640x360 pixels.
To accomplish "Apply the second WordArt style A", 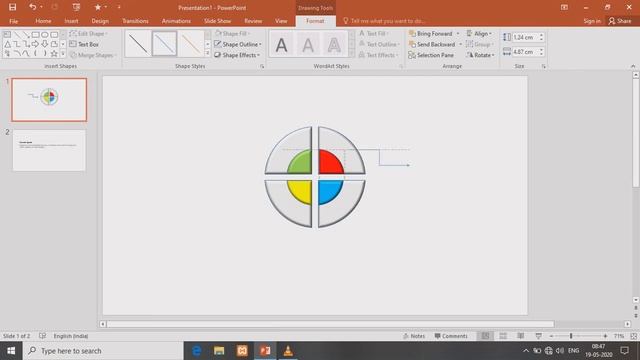I will [308, 45].
